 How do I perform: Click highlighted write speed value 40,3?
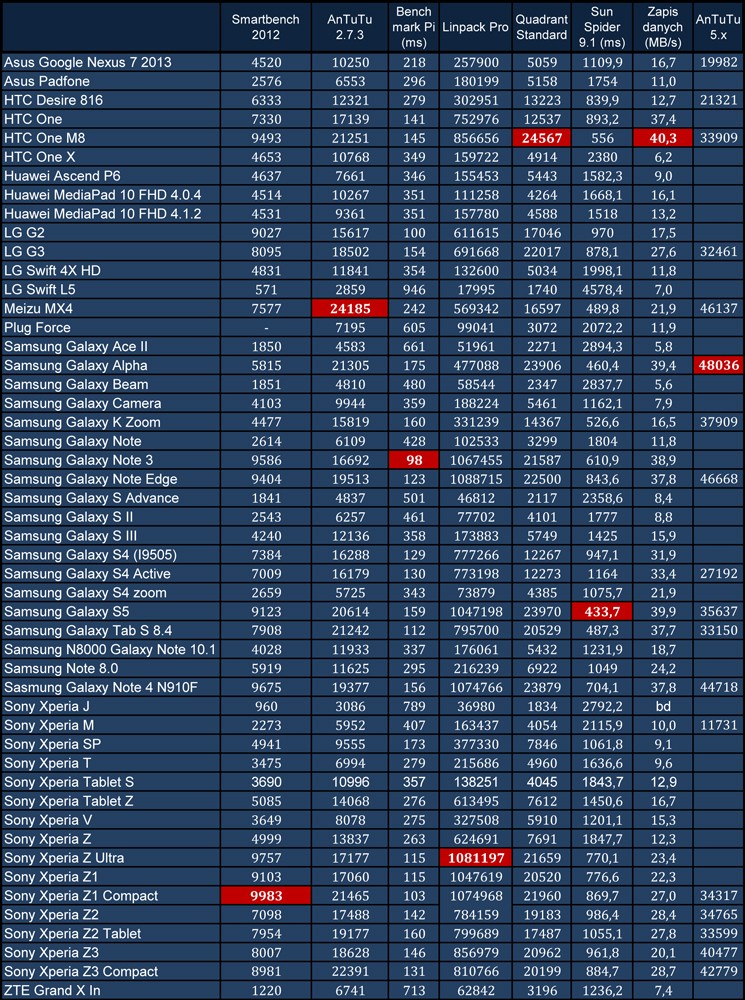[x=663, y=138]
